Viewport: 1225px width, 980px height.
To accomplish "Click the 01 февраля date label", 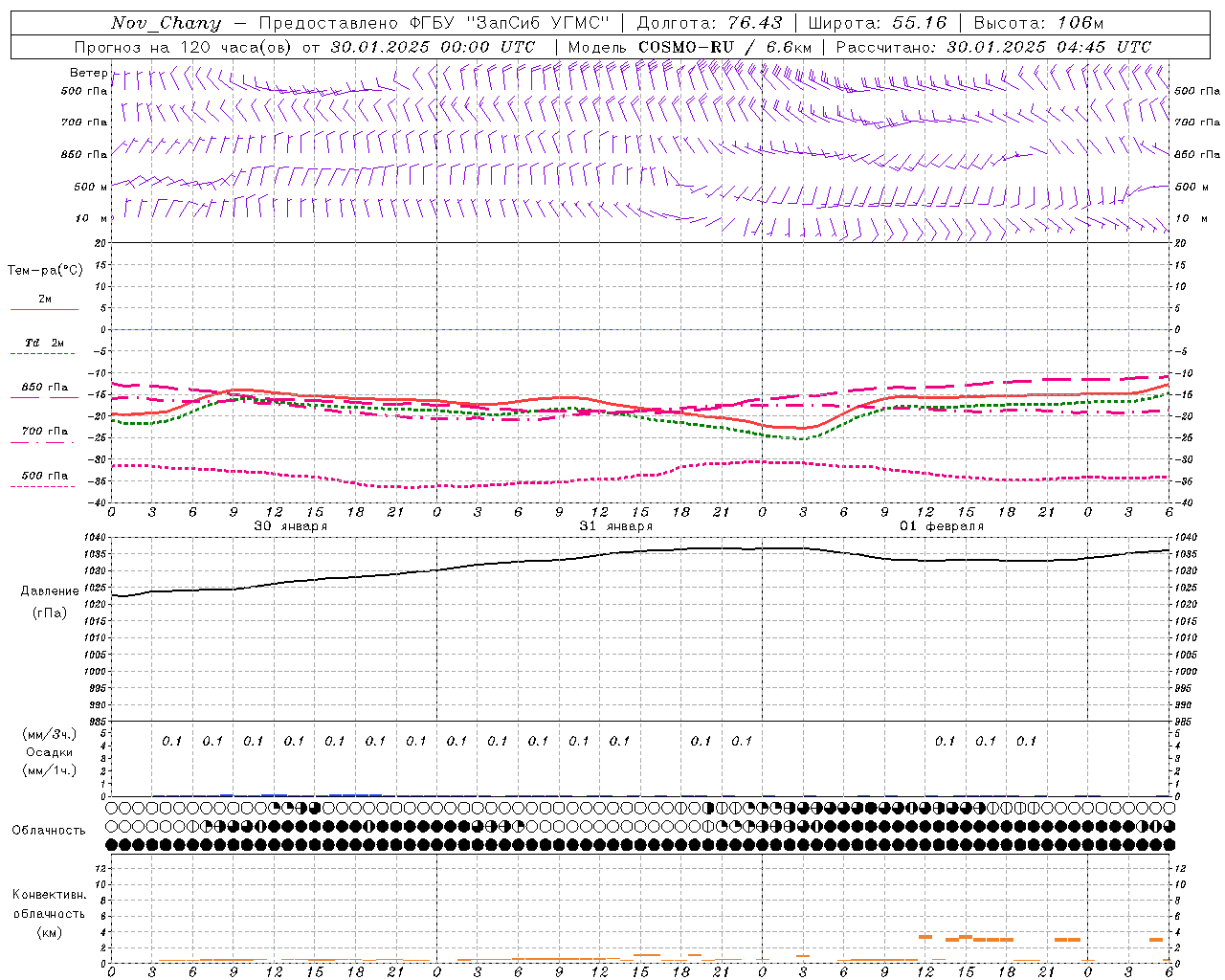I will [x=941, y=526].
